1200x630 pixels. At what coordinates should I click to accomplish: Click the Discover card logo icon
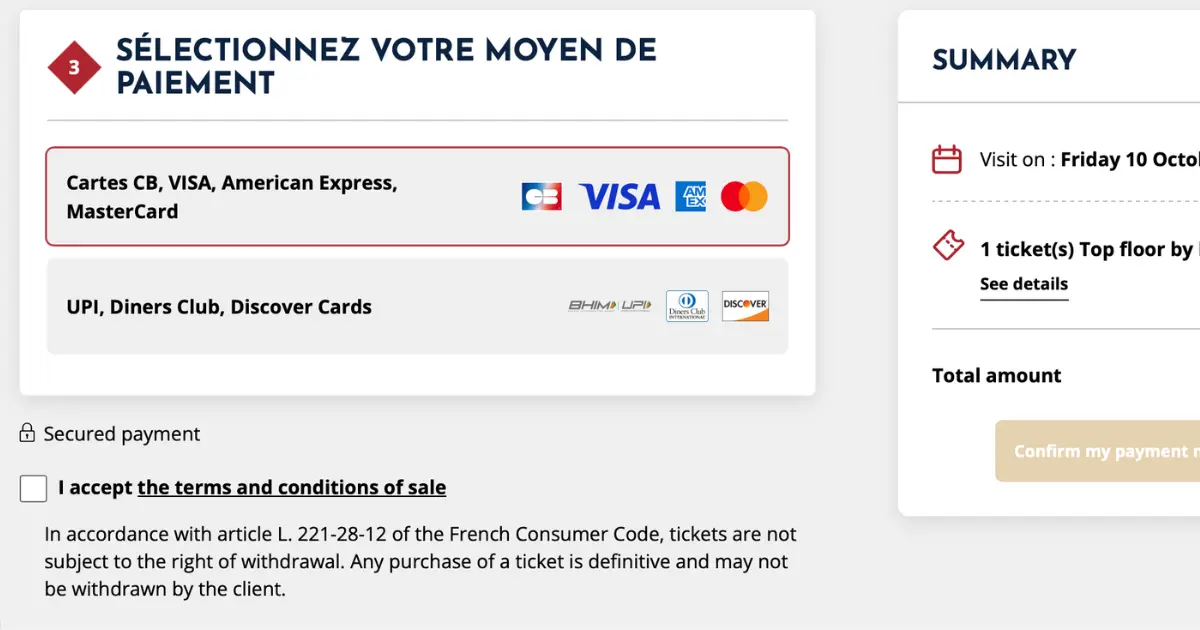click(745, 306)
